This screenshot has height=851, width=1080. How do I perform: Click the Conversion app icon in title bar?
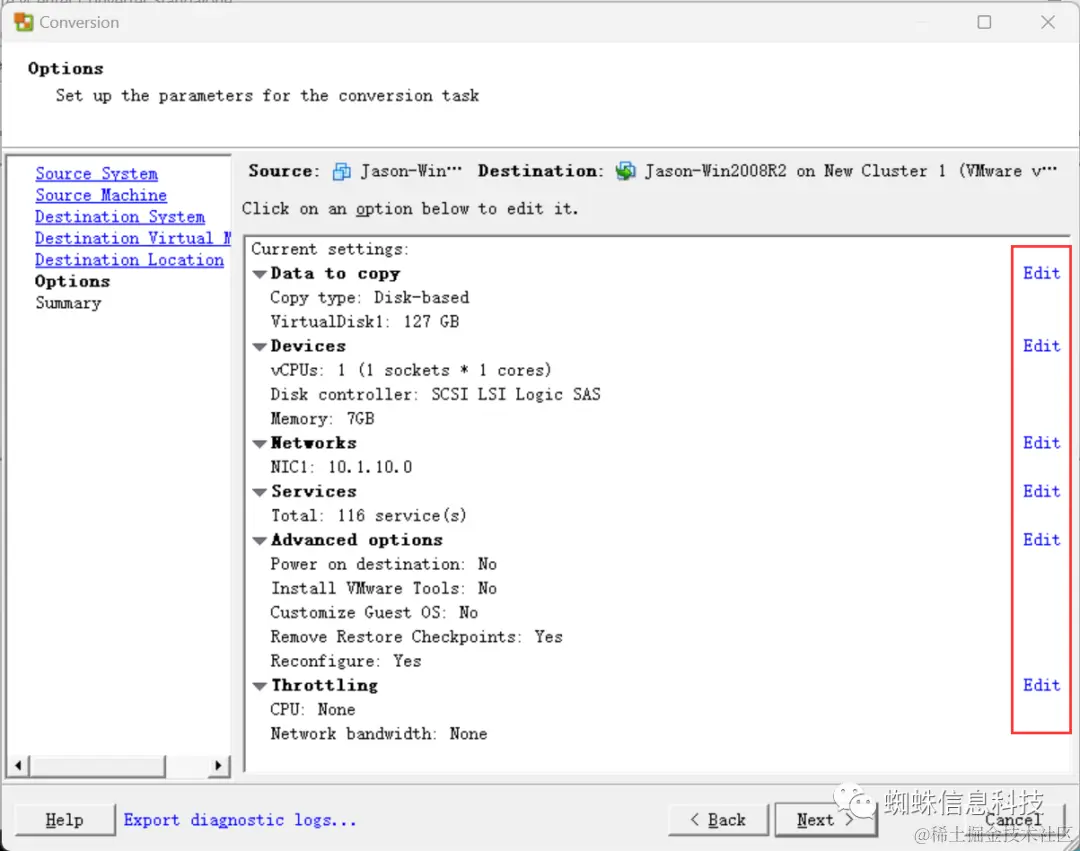coord(23,22)
